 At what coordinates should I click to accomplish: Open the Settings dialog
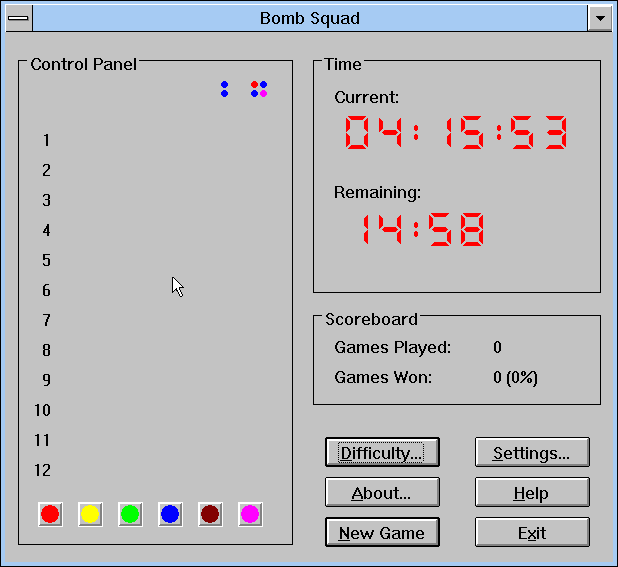click(x=531, y=453)
